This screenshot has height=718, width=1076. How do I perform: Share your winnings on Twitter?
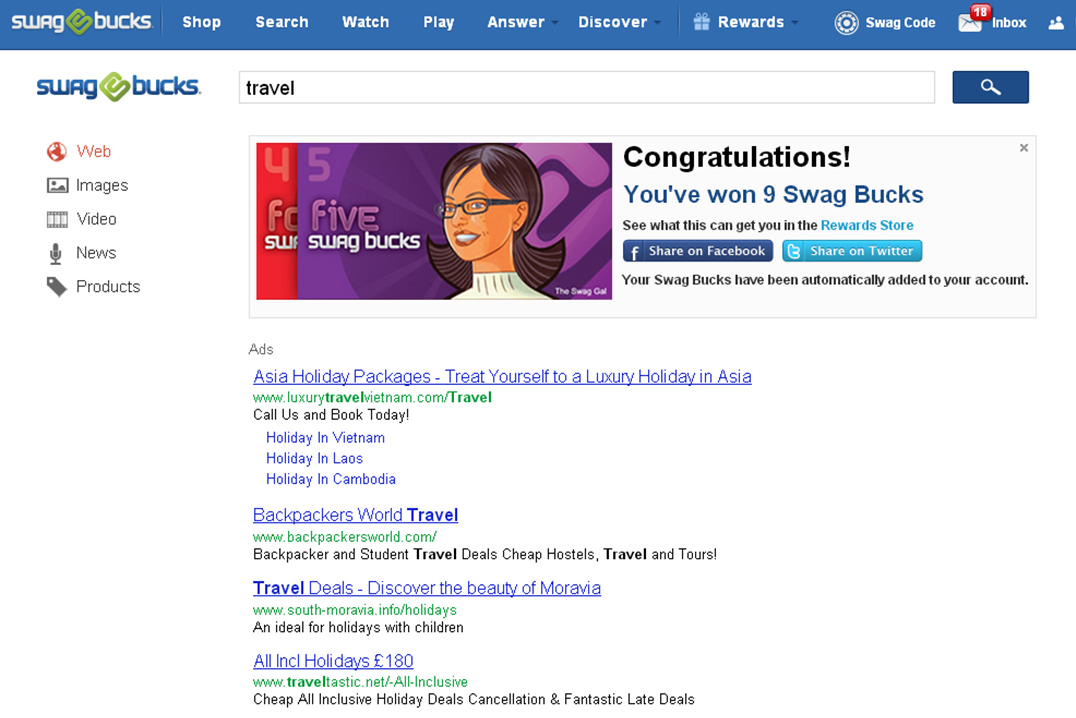pos(852,251)
